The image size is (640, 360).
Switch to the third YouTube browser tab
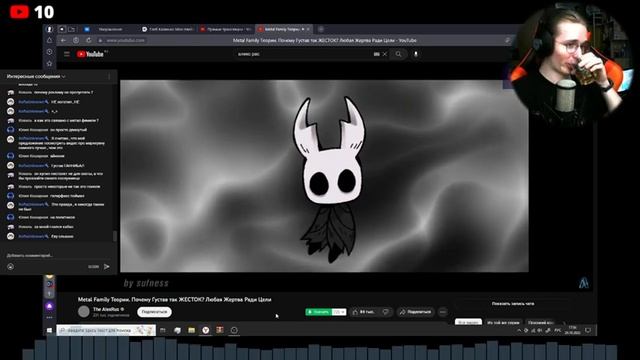point(225,29)
